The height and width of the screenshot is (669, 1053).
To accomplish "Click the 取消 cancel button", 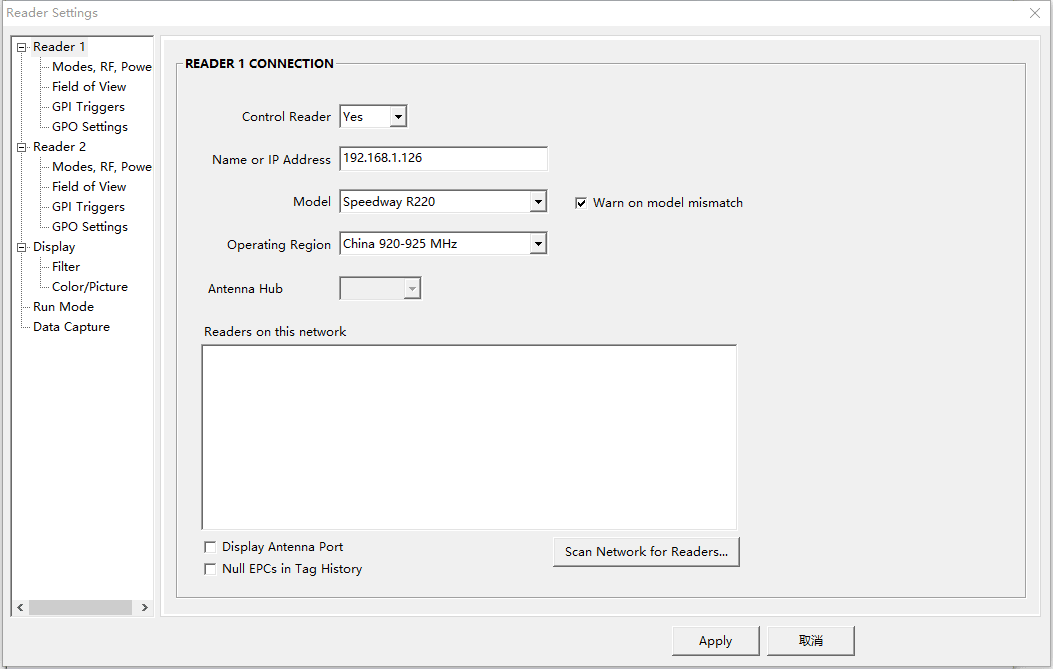I will (x=810, y=641).
